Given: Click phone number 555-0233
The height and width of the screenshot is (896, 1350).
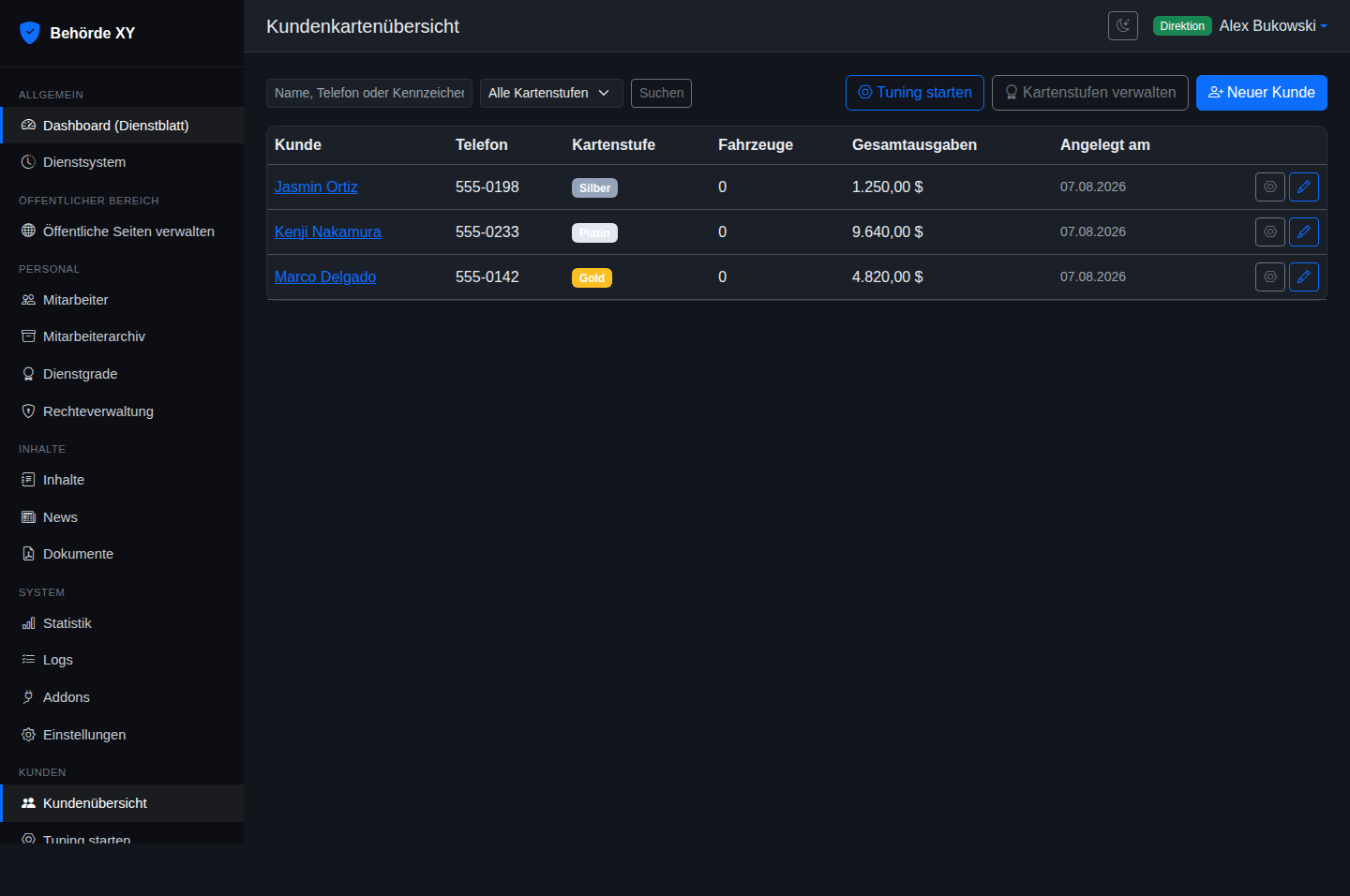Looking at the screenshot, I should pyautogui.click(x=487, y=232).
